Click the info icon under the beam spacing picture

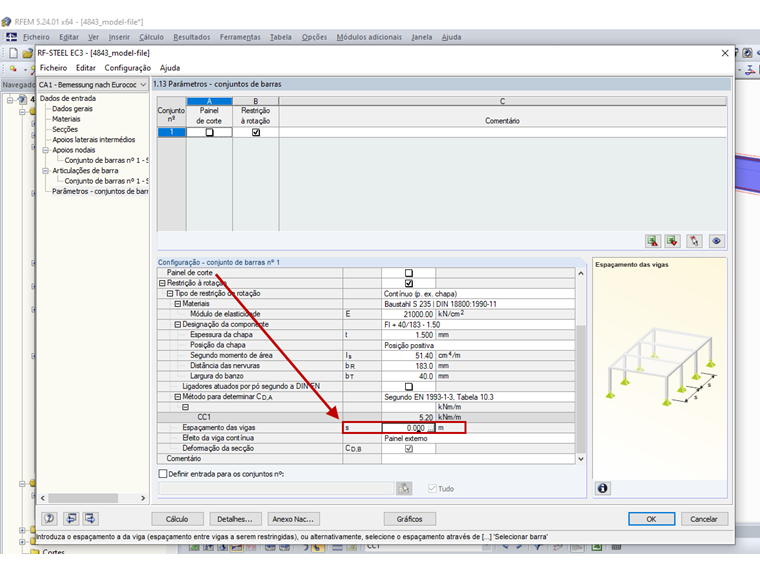(x=602, y=488)
